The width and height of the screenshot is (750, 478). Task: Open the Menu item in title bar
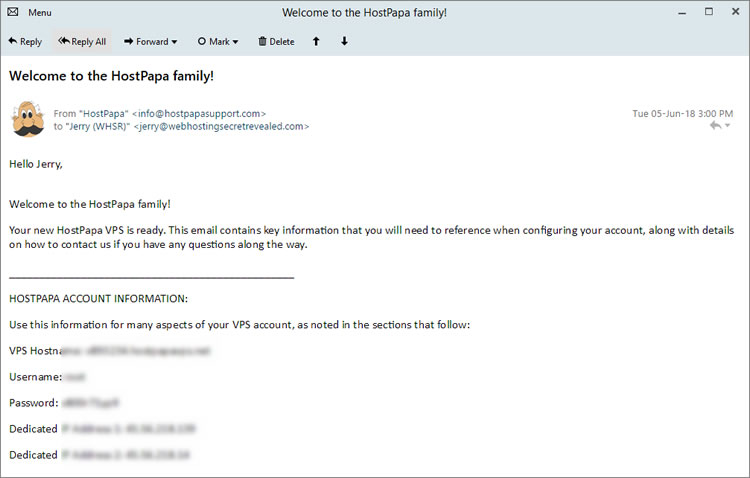tap(40, 13)
